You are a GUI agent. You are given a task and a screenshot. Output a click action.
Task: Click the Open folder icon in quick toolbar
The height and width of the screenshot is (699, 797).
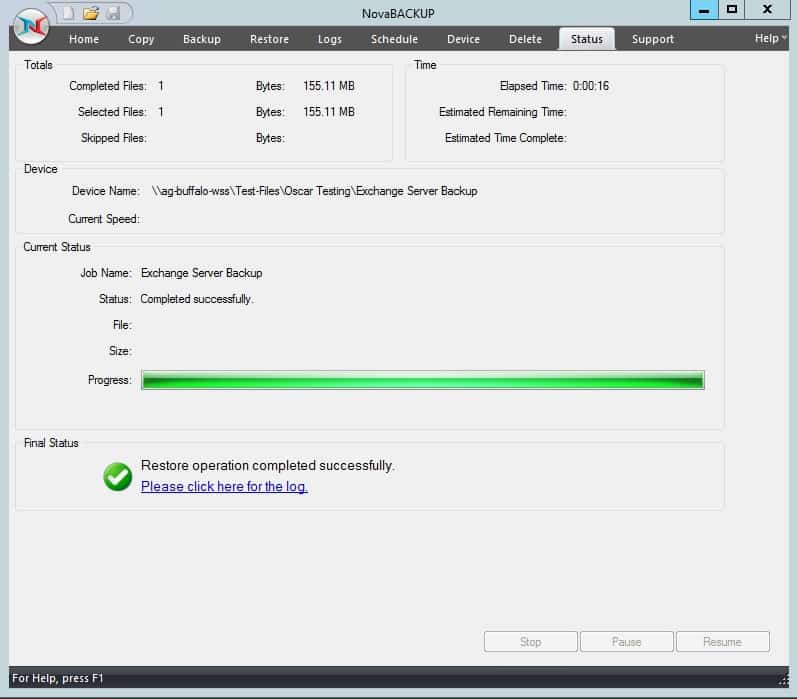[x=91, y=13]
